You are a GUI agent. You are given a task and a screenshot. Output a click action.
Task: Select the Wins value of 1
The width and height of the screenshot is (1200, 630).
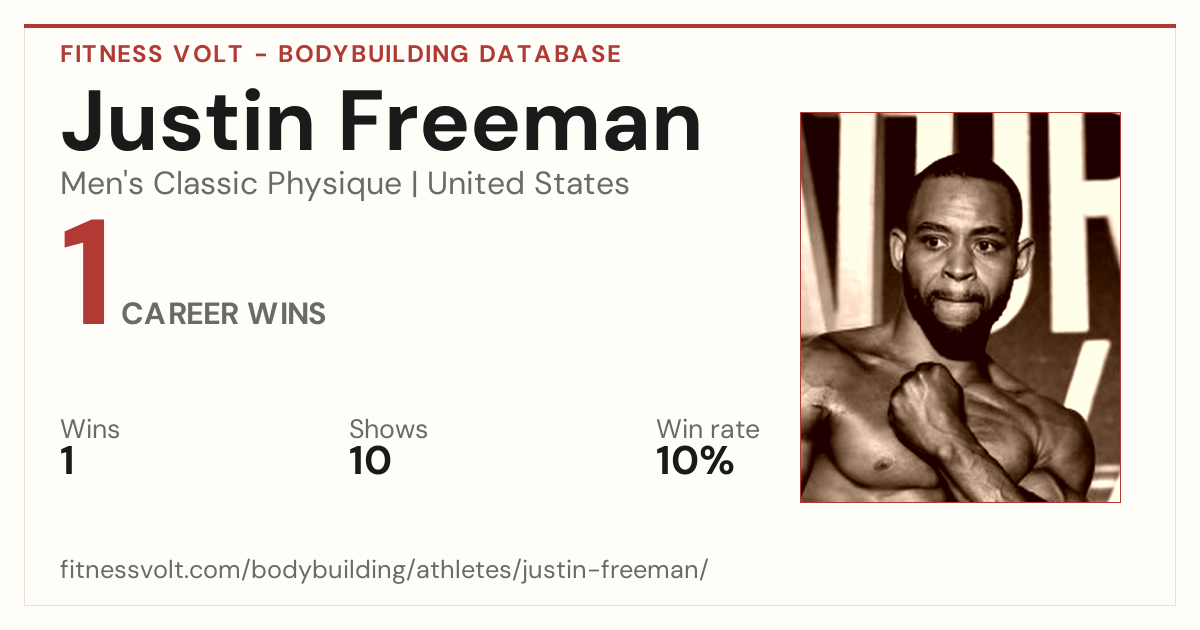pos(68,462)
